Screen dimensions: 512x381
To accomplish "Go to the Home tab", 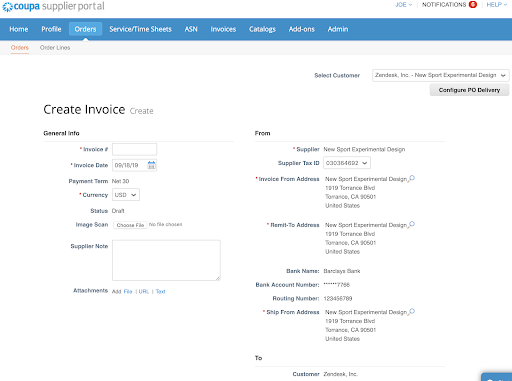I will click(x=19, y=29).
